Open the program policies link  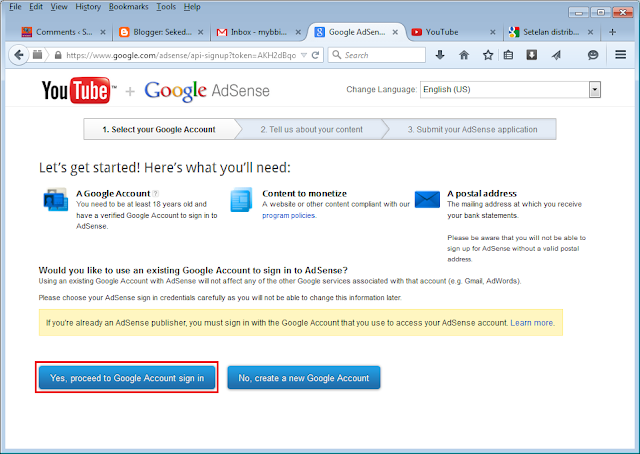click(289, 216)
